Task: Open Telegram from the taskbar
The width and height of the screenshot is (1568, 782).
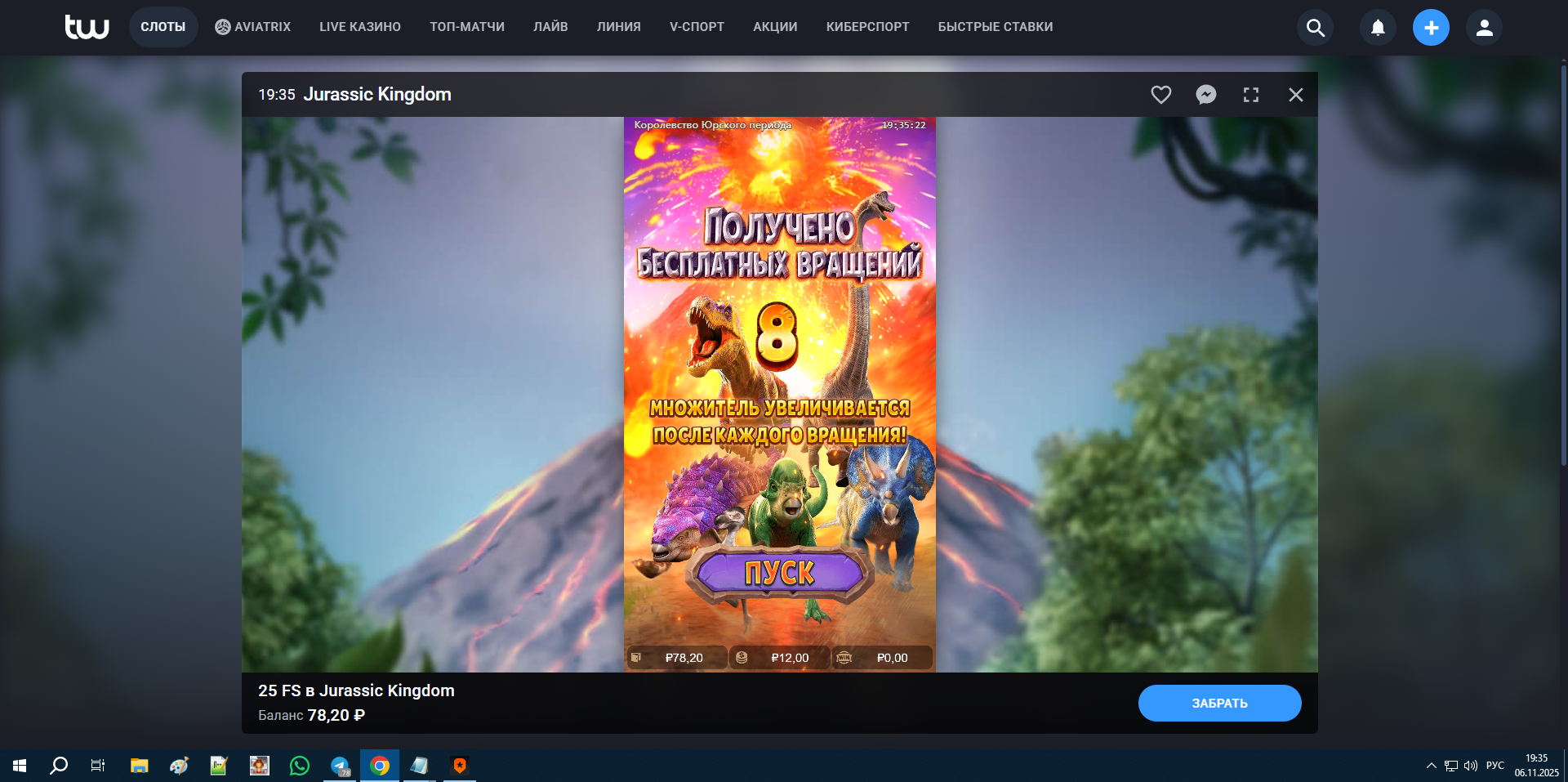Action: (340, 766)
